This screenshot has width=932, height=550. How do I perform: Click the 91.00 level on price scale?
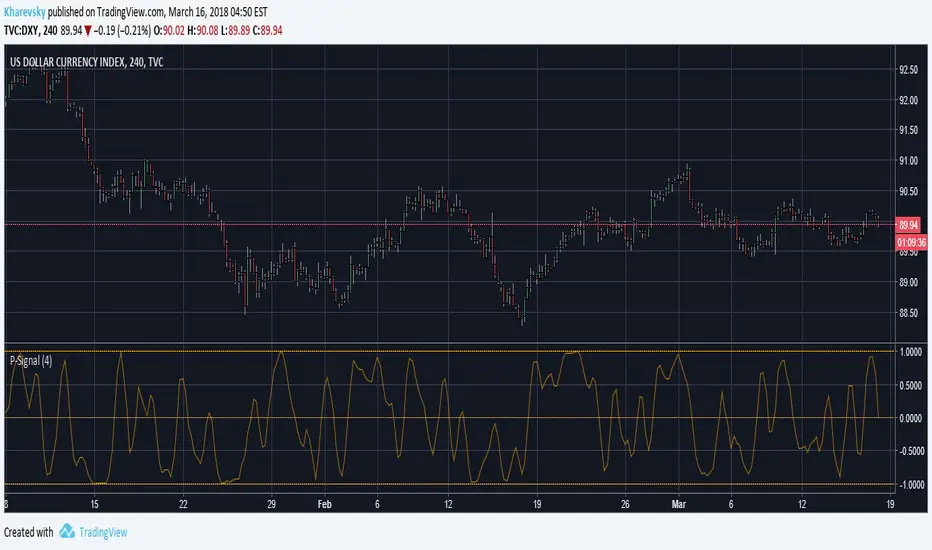pyautogui.click(x=908, y=161)
